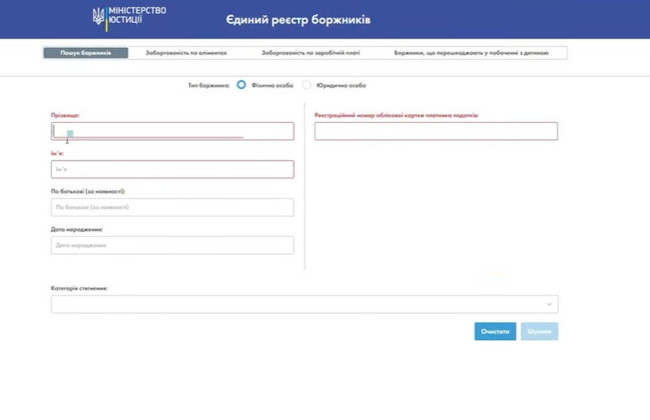Click the Ministry of Justice logo
The width and height of the screenshot is (650, 420).
(x=129, y=18)
